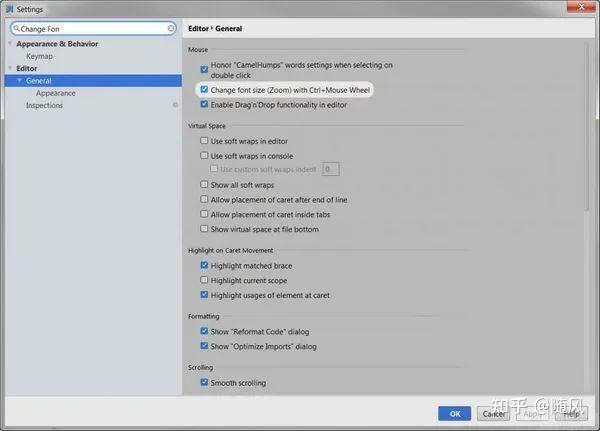600x431 pixels.
Task: Click the "Mouse" section heading
Action: click(198, 50)
